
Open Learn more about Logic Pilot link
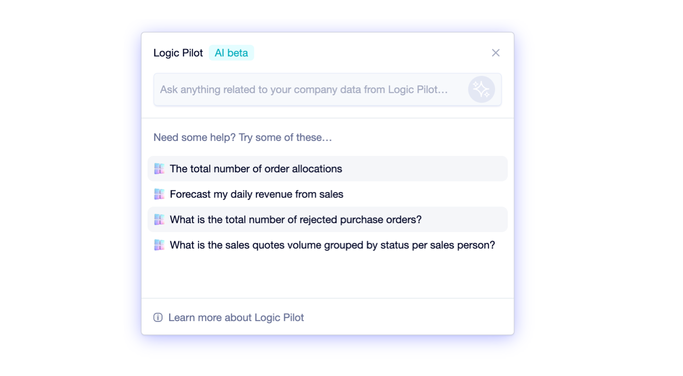click(236, 317)
